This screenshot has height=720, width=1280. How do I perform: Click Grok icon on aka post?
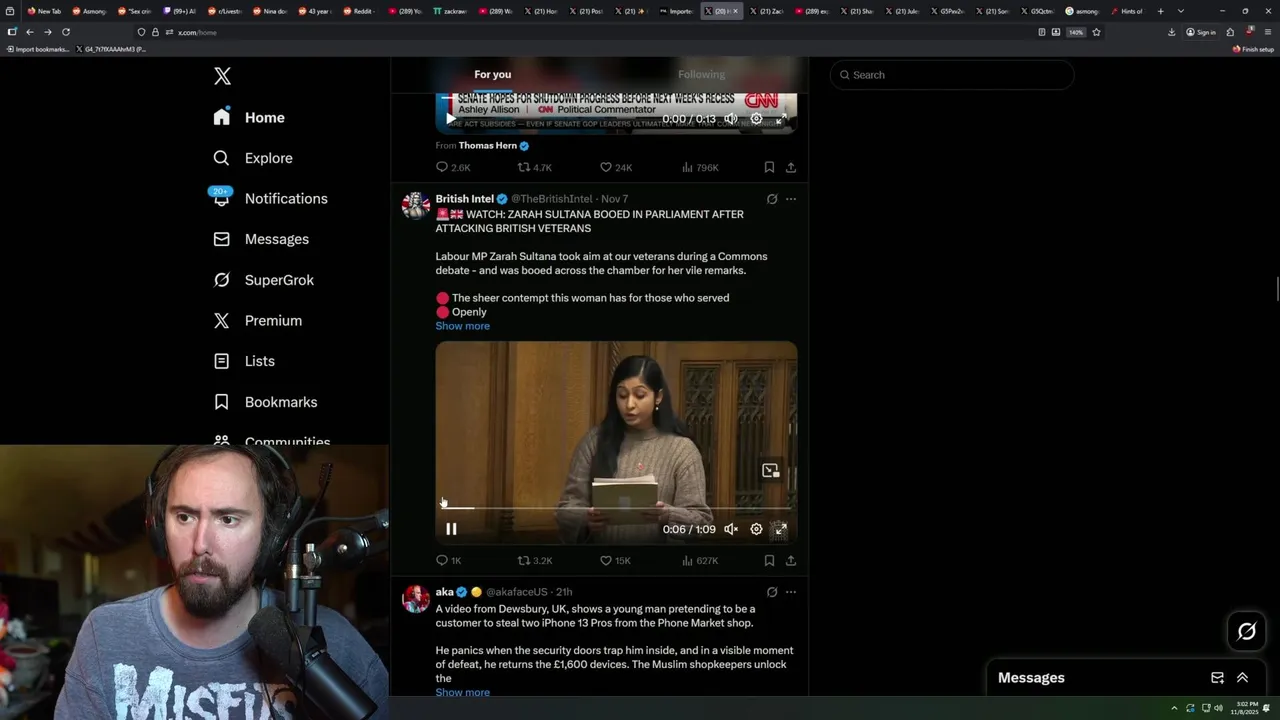coord(772,592)
